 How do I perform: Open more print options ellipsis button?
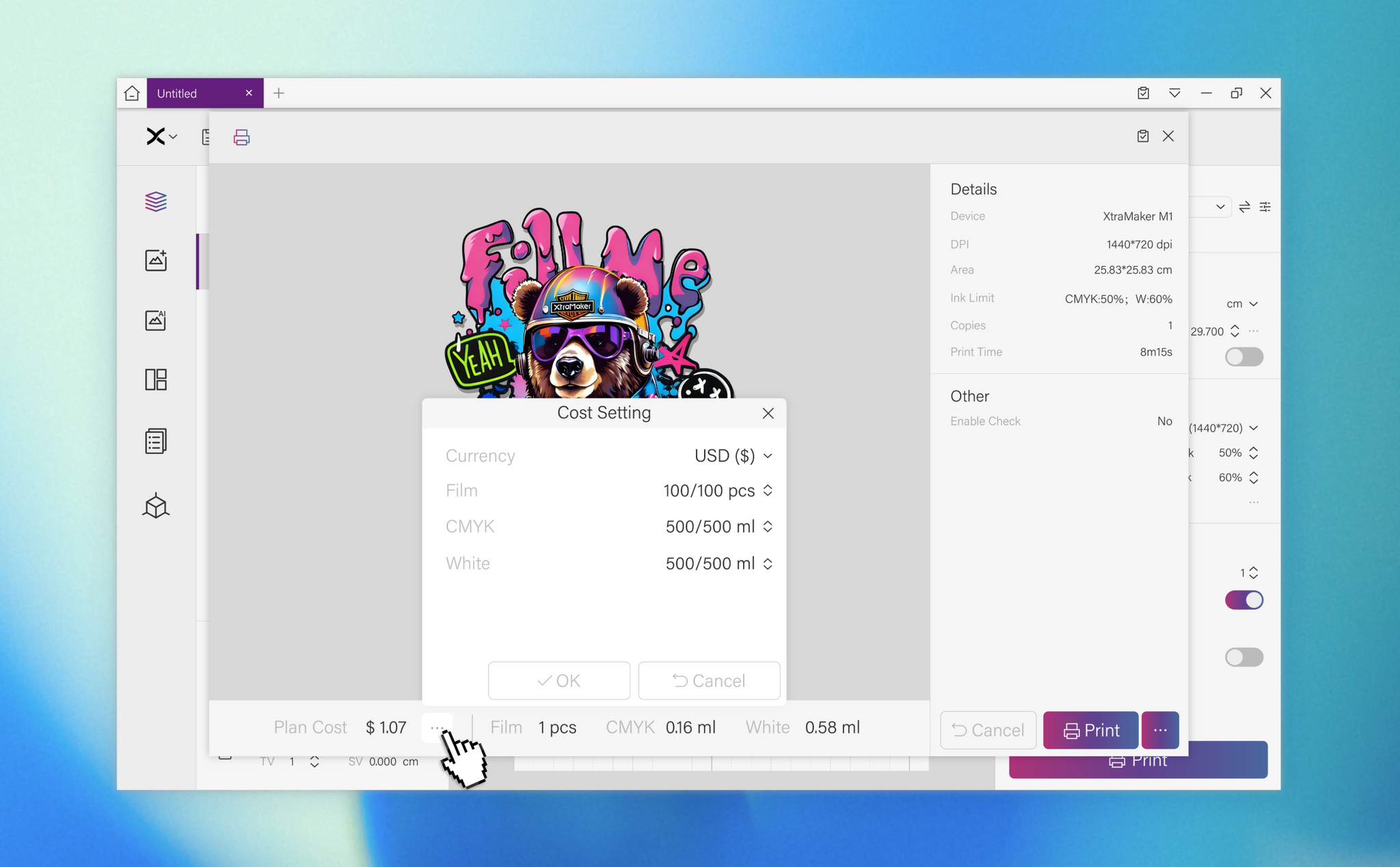(x=1160, y=730)
